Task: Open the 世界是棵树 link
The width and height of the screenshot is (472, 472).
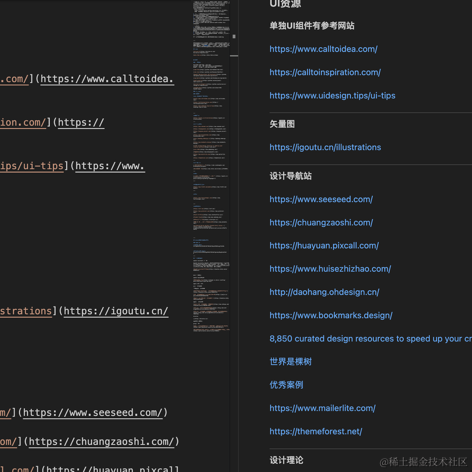Action: [x=290, y=362]
